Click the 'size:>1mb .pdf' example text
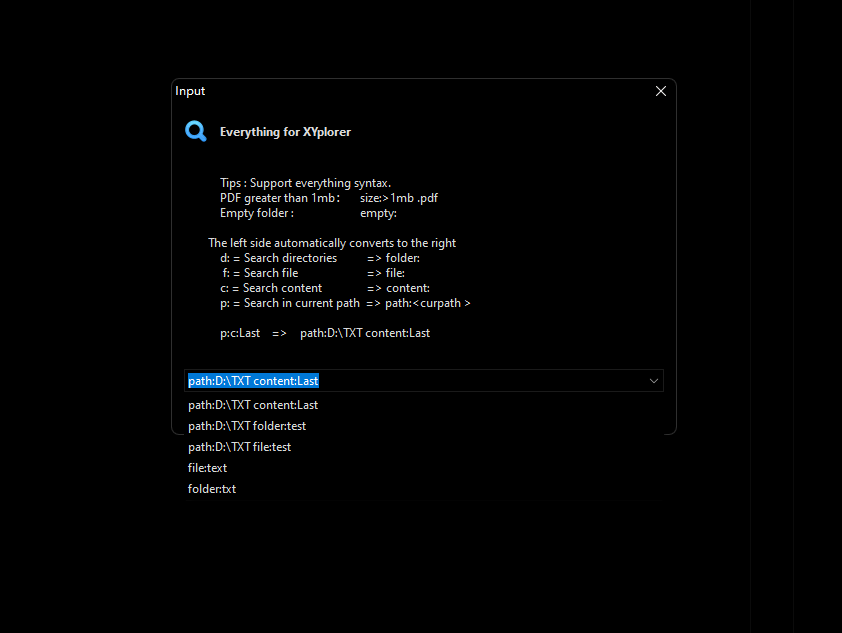 (398, 198)
